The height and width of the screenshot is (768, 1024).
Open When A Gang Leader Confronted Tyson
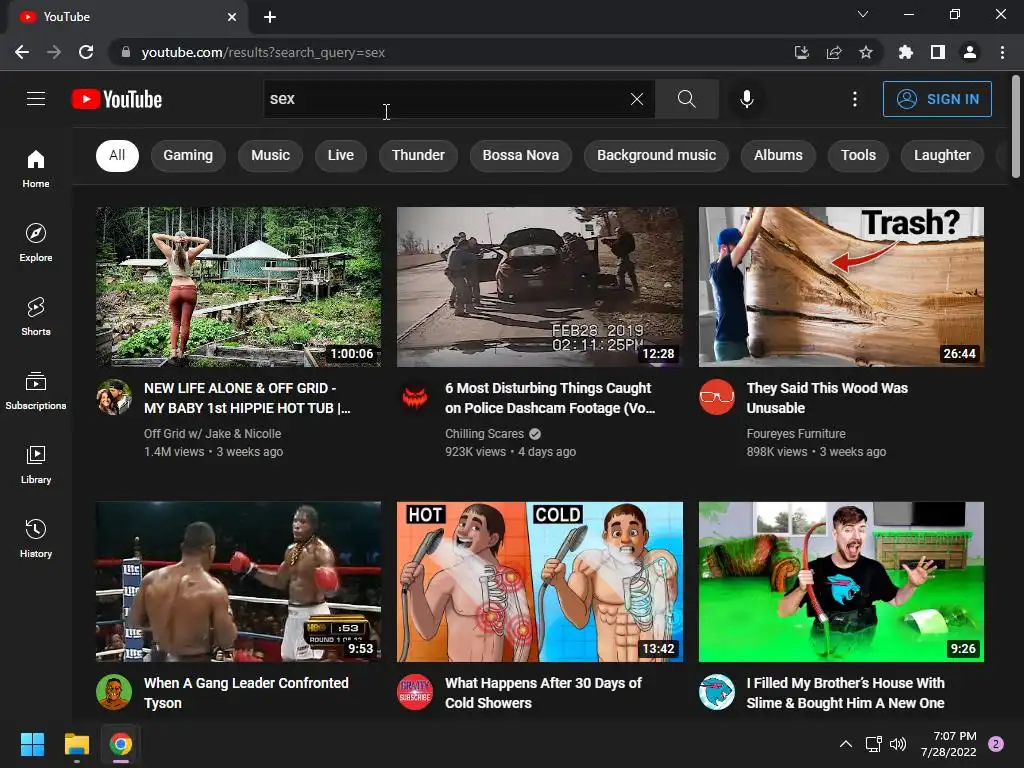(x=246, y=693)
